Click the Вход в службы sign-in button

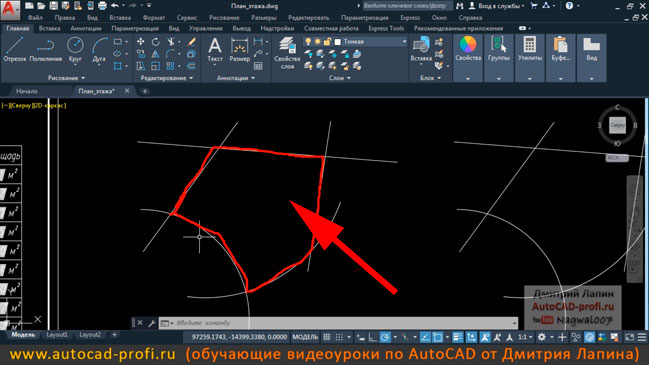(497, 6)
